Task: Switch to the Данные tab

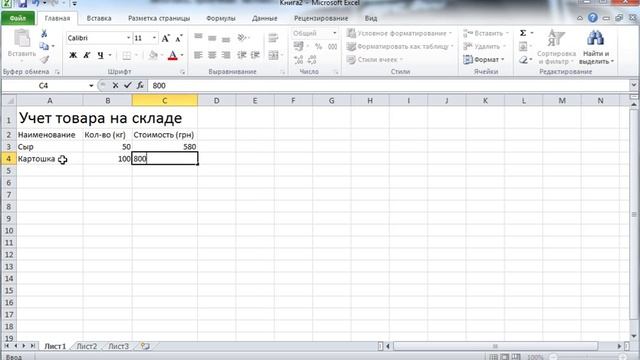Action: 264,18
